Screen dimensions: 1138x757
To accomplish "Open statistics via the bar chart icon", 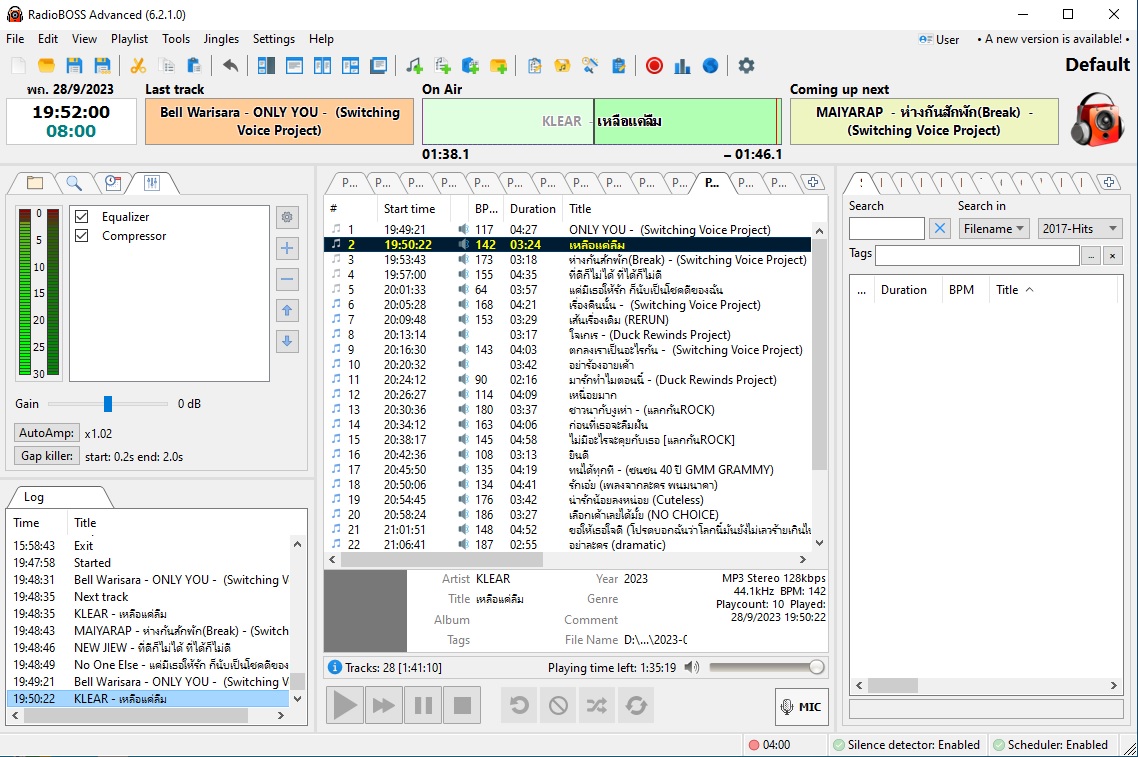I will [682, 66].
